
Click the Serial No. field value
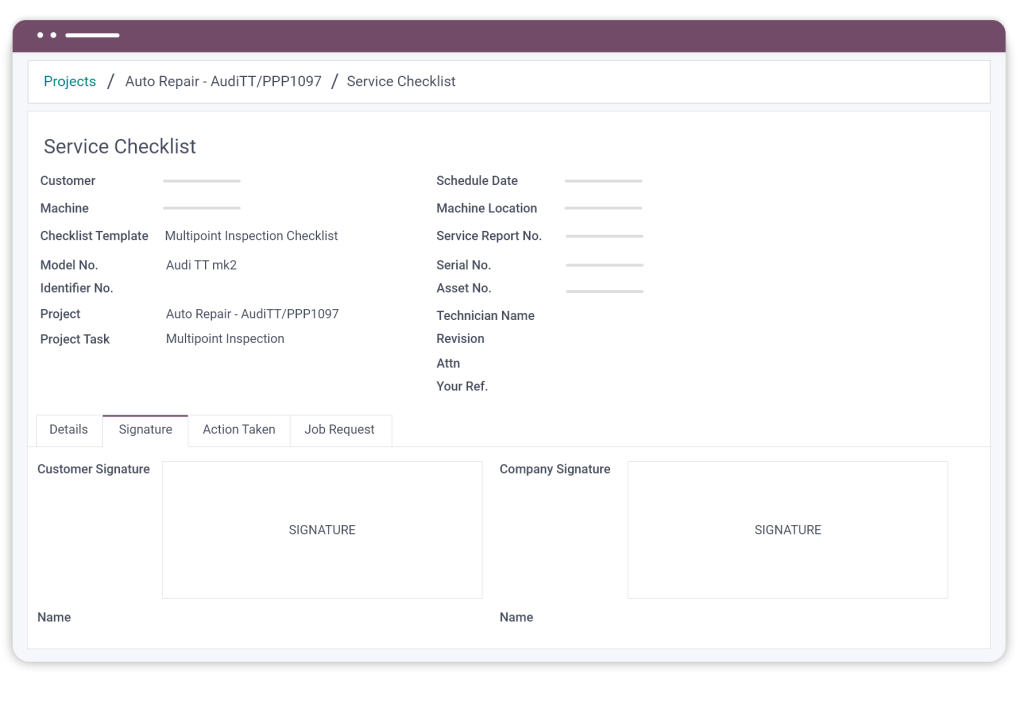[x=604, y=266]
